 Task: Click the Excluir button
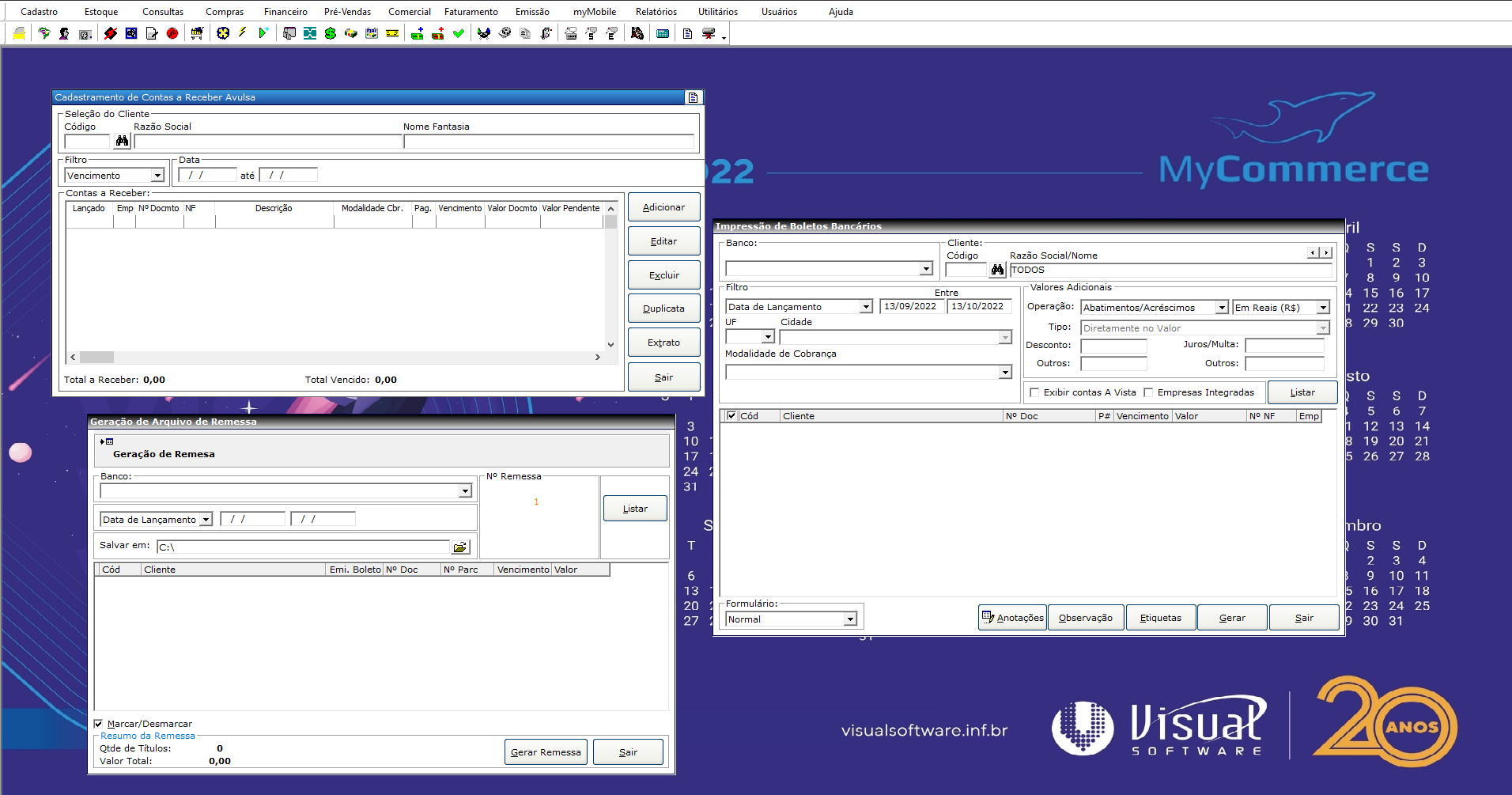point(663,275)
